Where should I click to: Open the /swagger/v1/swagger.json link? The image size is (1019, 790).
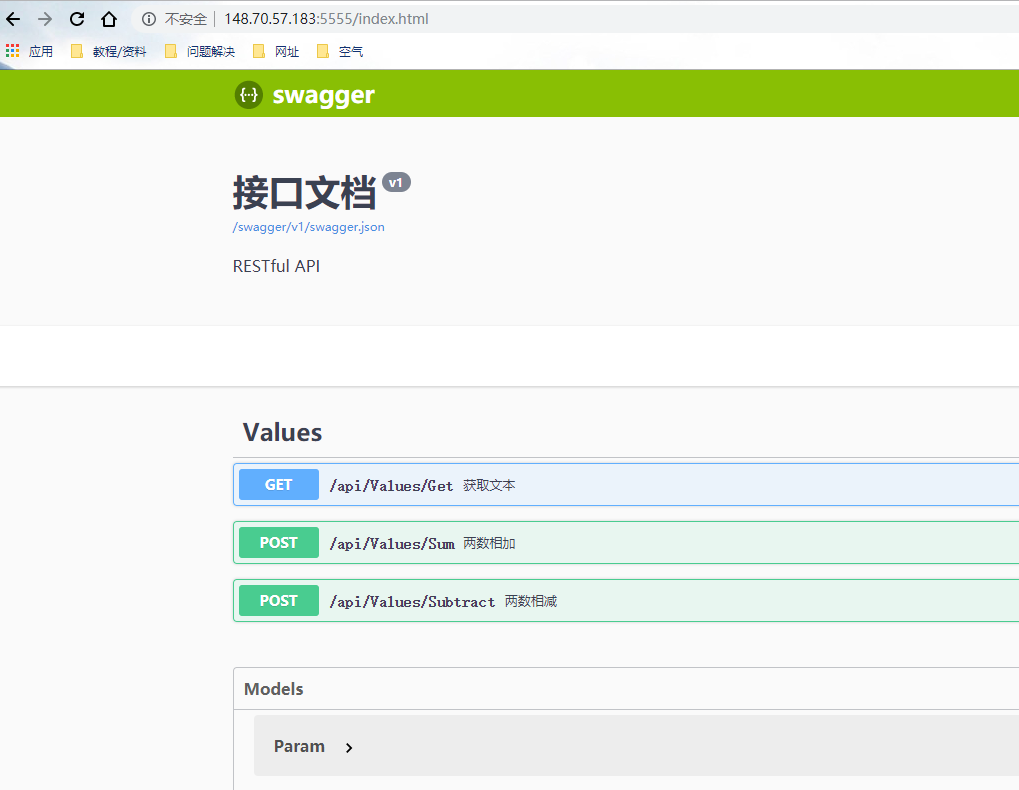point(307,227)
